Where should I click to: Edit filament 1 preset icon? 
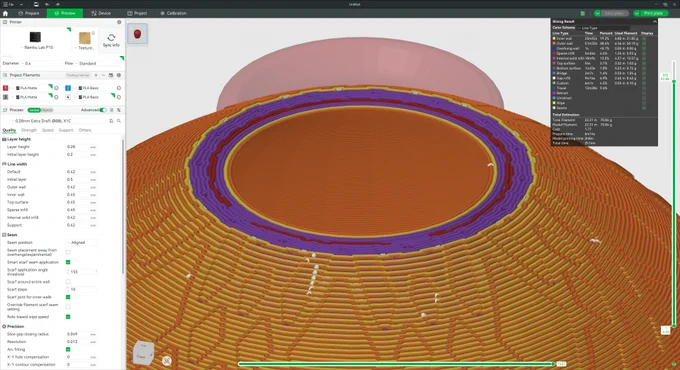coord(56,88)
